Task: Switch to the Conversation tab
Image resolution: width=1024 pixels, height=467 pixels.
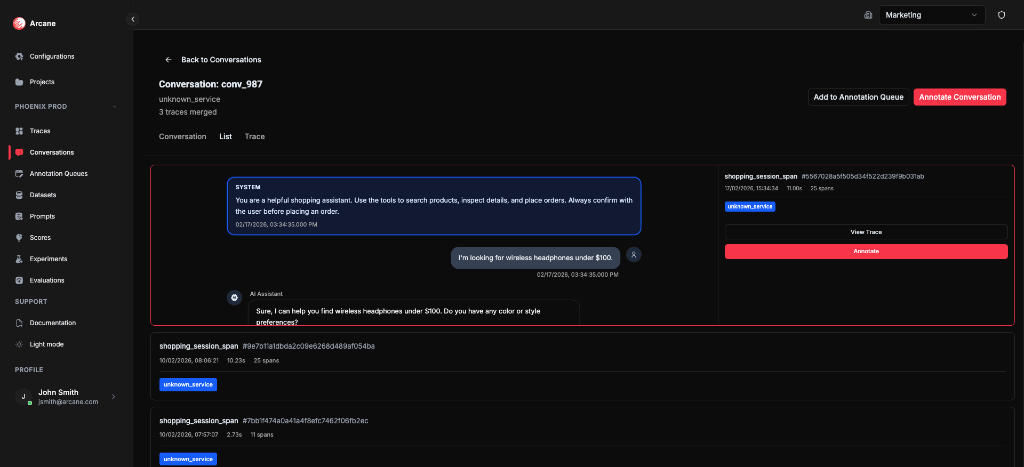Action: (x=182, y=136)
